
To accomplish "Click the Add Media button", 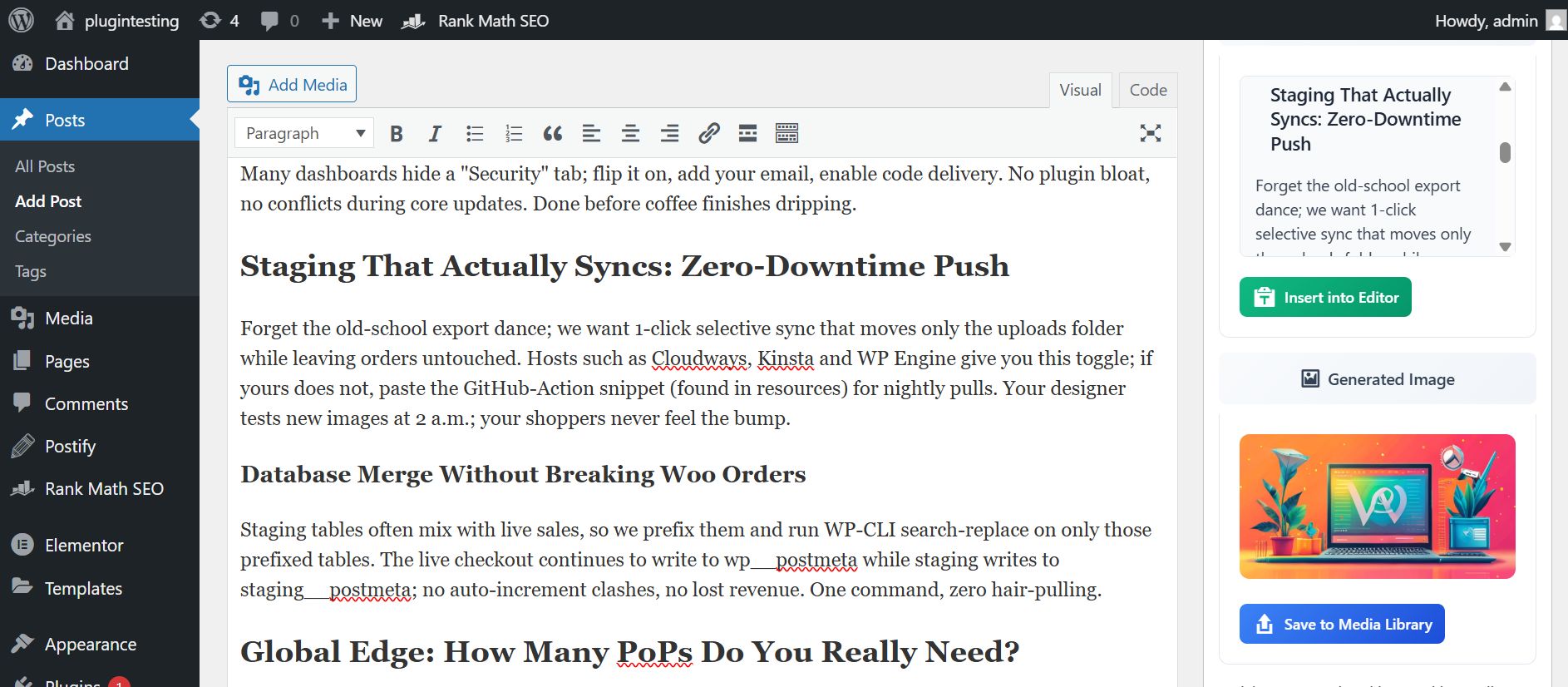I will (292, 84).
